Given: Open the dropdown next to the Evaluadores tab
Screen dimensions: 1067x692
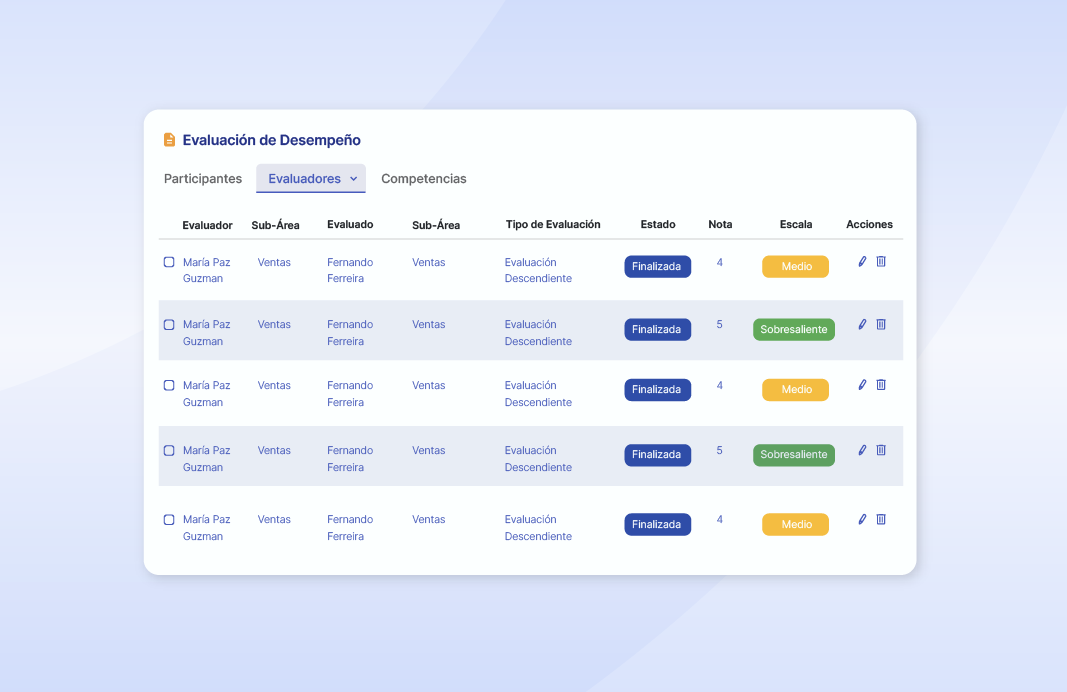Looking at the screenshot, I should 355,178.
